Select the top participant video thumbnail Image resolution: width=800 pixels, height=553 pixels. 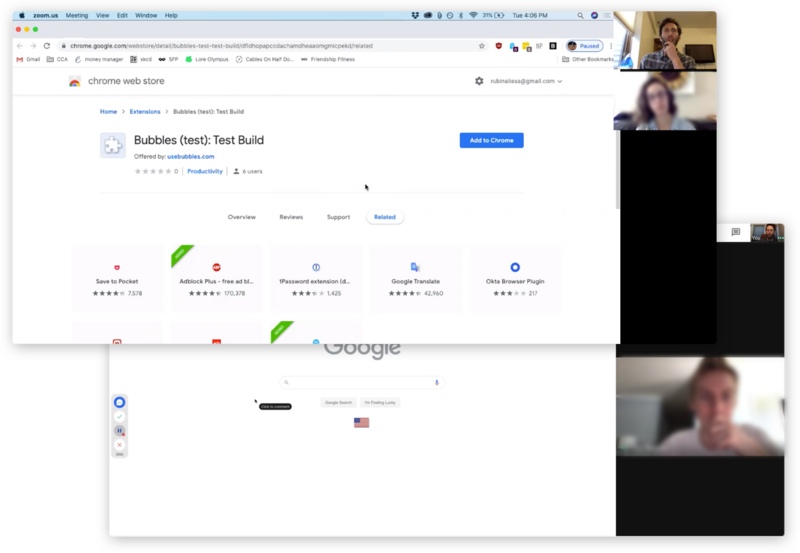click(665, 40)
